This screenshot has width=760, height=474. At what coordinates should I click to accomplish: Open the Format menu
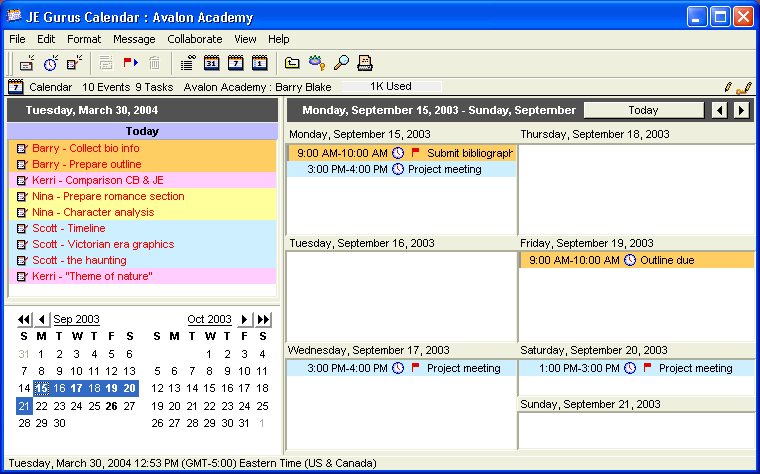(84, 39)
